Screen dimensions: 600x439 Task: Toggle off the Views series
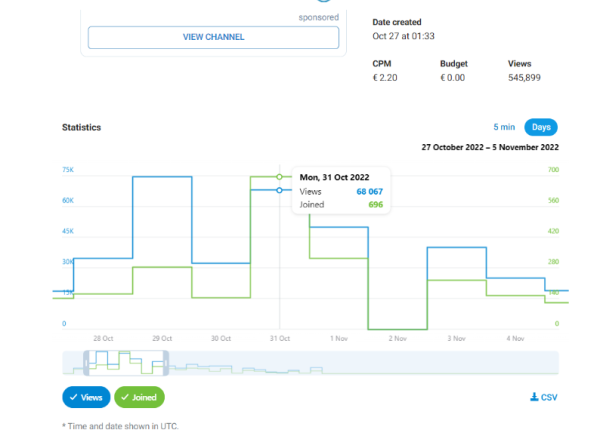point(85,397)
